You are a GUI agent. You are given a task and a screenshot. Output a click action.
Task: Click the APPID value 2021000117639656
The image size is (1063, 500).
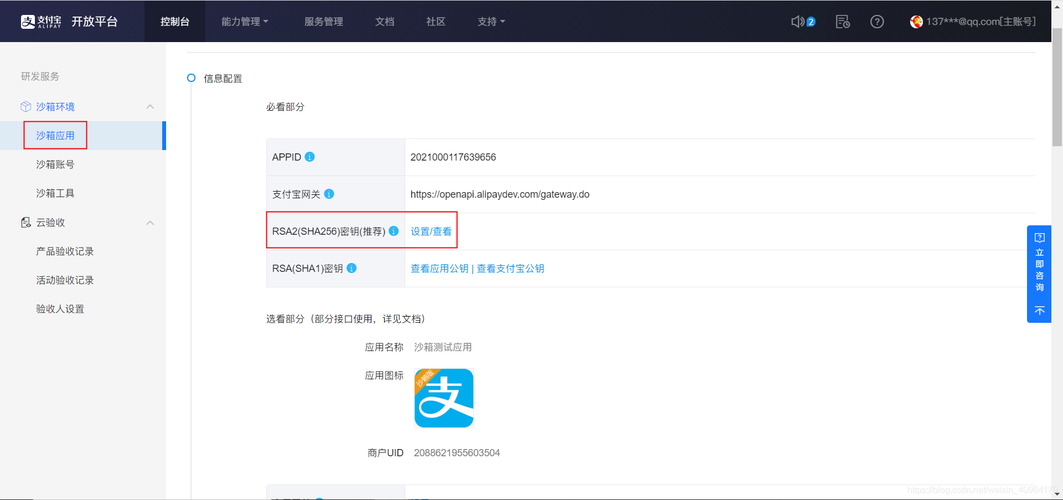pyautogui.click(x=454, y=157)
